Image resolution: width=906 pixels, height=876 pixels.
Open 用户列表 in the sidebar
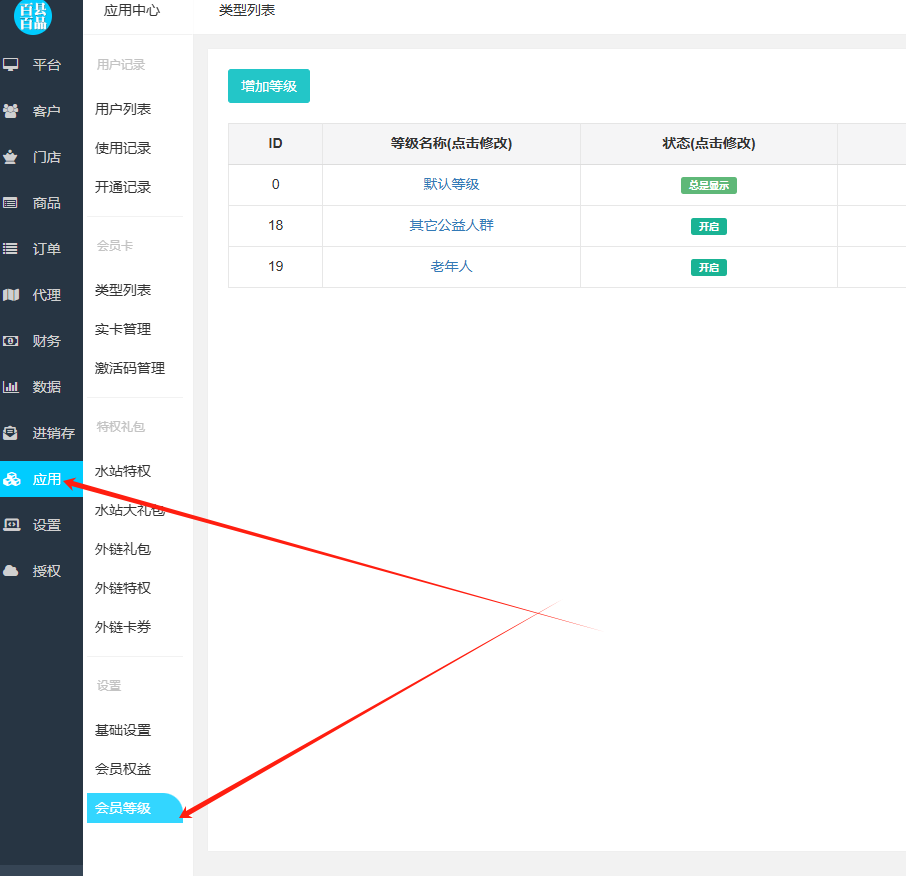click(123, 109)
